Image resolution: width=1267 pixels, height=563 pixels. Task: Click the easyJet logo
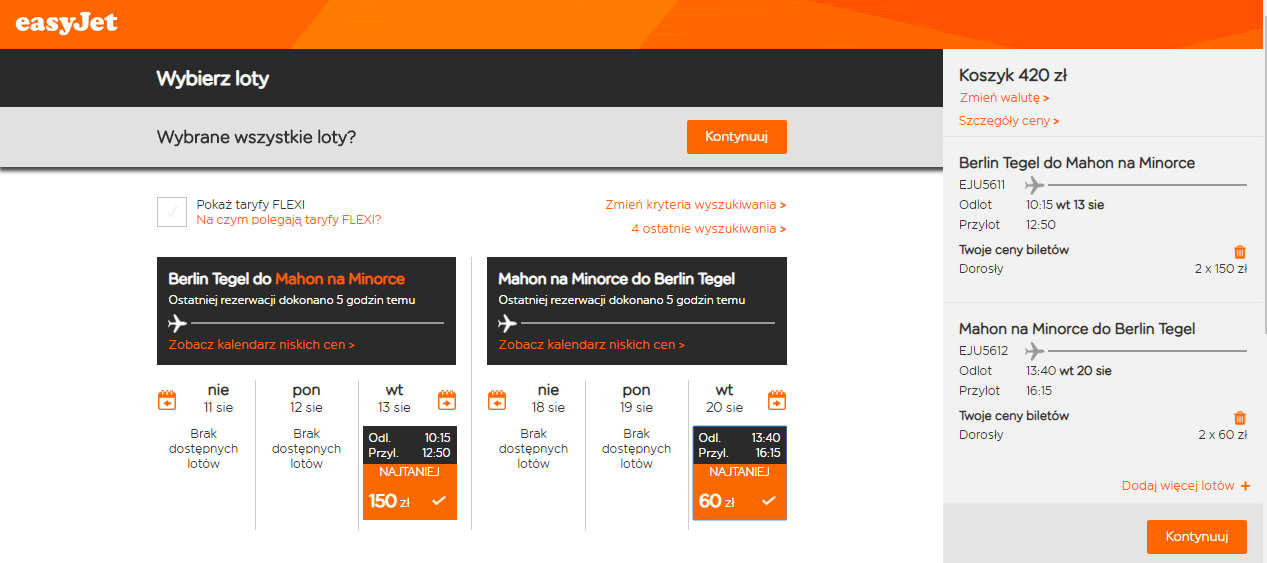pos(67,21)
